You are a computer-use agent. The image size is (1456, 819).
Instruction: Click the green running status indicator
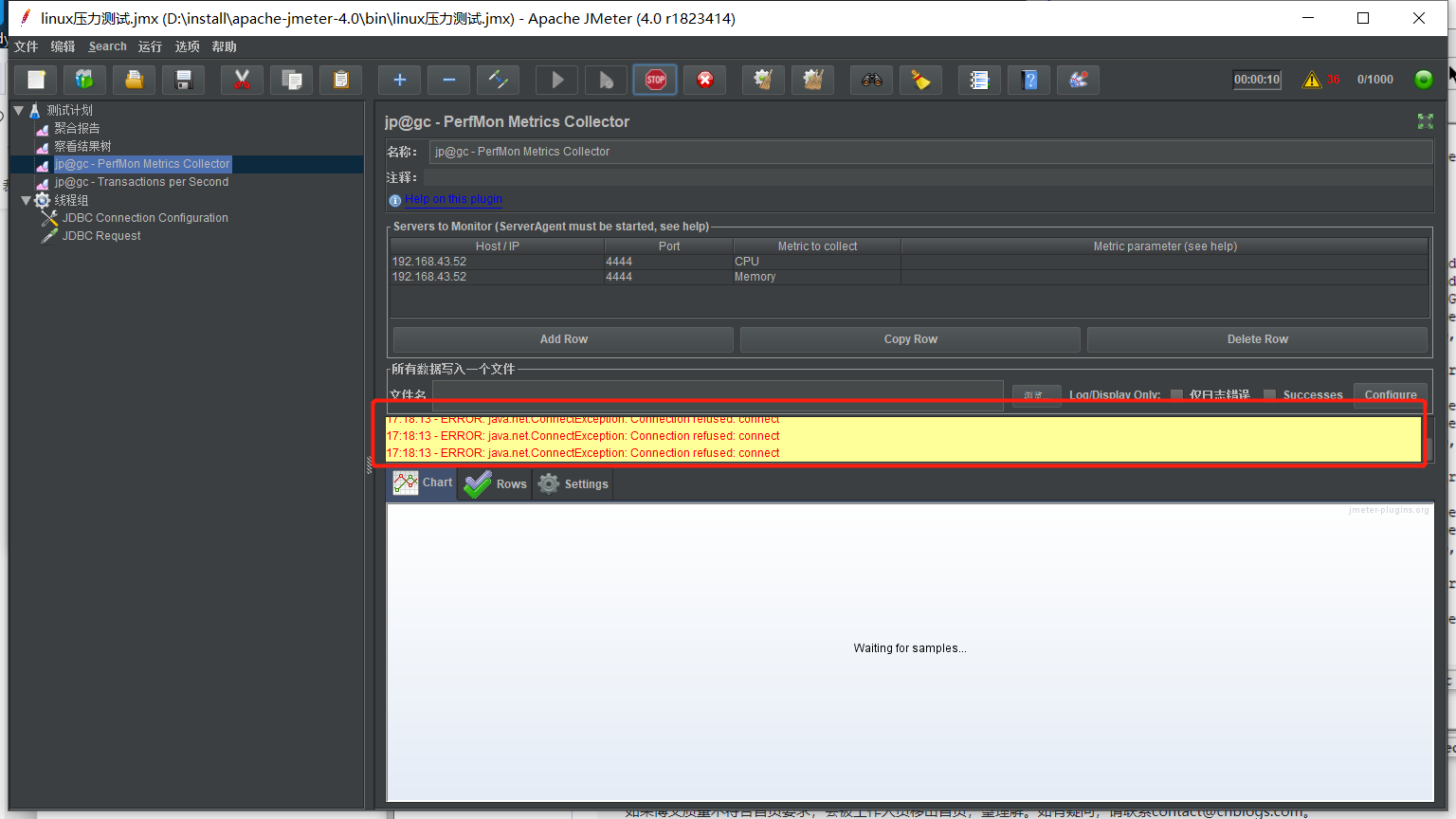tap(1424, 80)
